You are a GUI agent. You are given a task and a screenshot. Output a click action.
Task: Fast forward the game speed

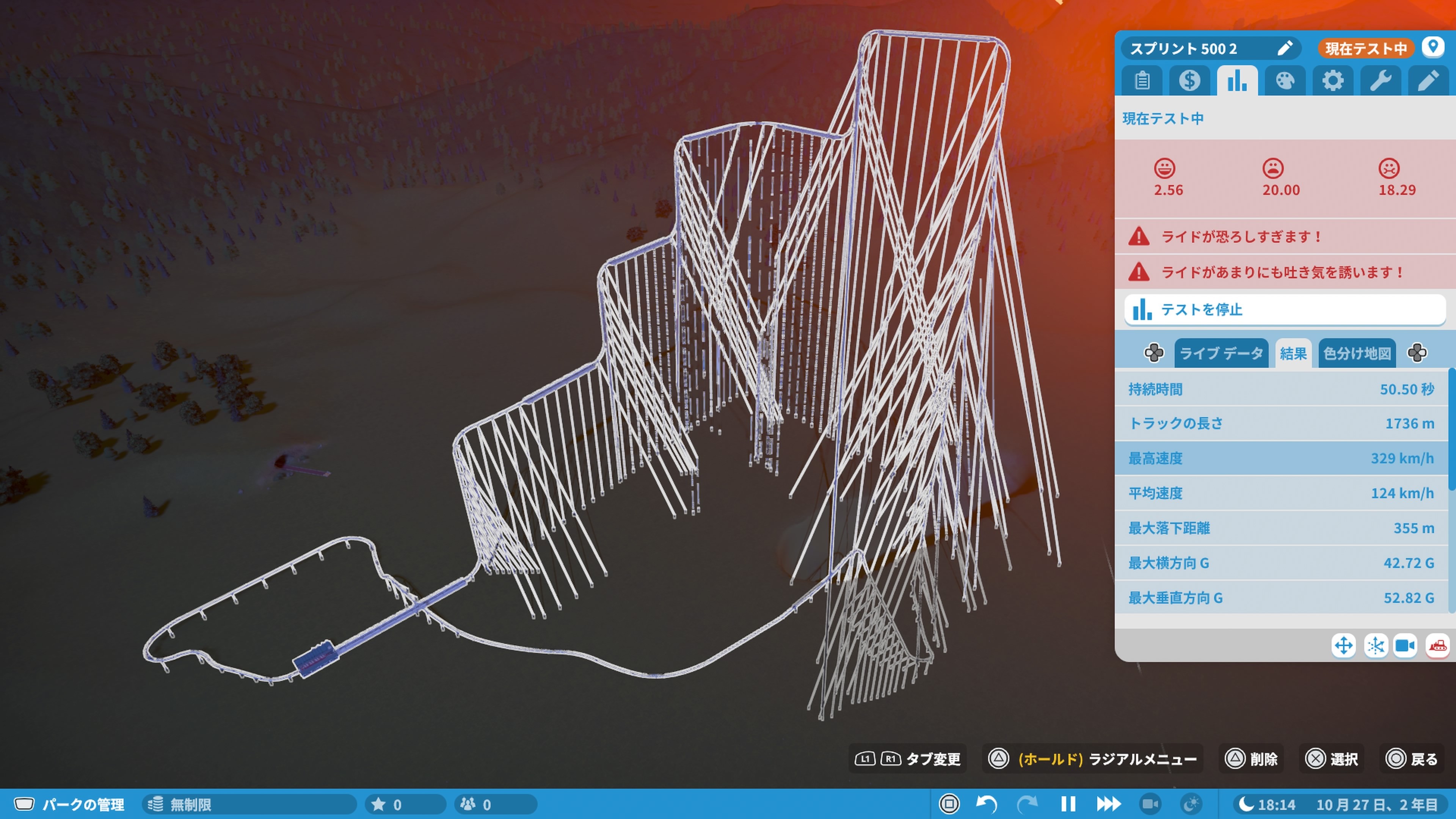click(x=1108, y=804)
